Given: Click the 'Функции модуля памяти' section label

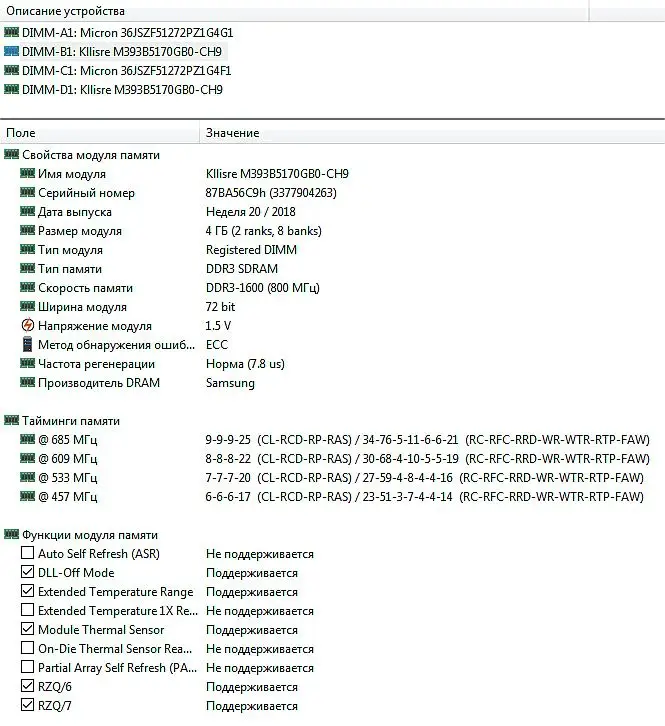Looking at the screenshot, I should 90,535.
